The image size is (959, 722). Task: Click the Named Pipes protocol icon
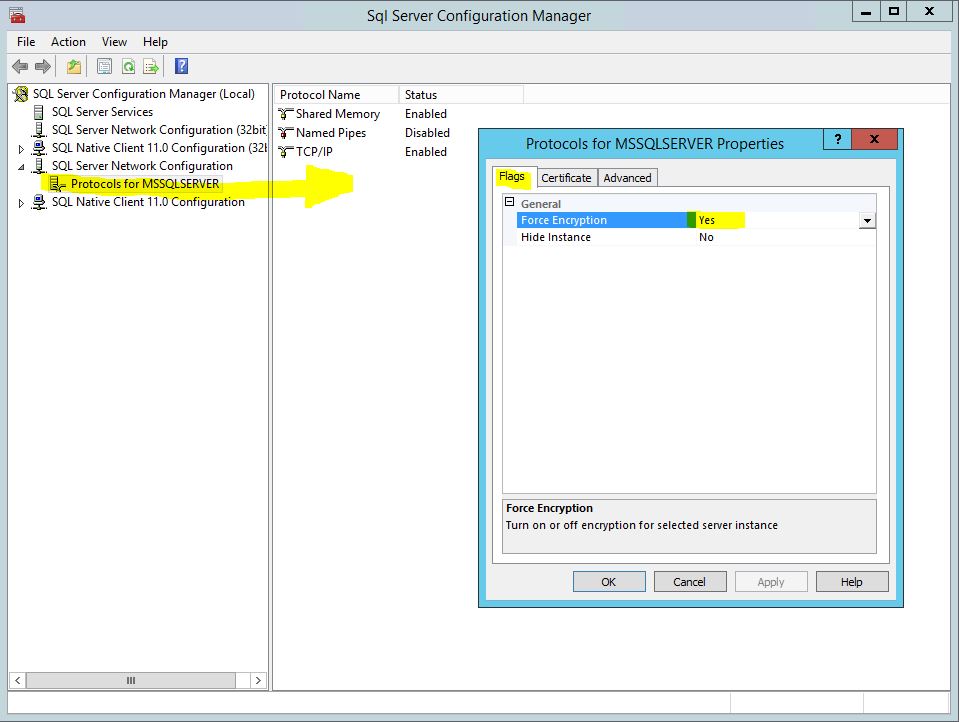[x=285, y=133]
